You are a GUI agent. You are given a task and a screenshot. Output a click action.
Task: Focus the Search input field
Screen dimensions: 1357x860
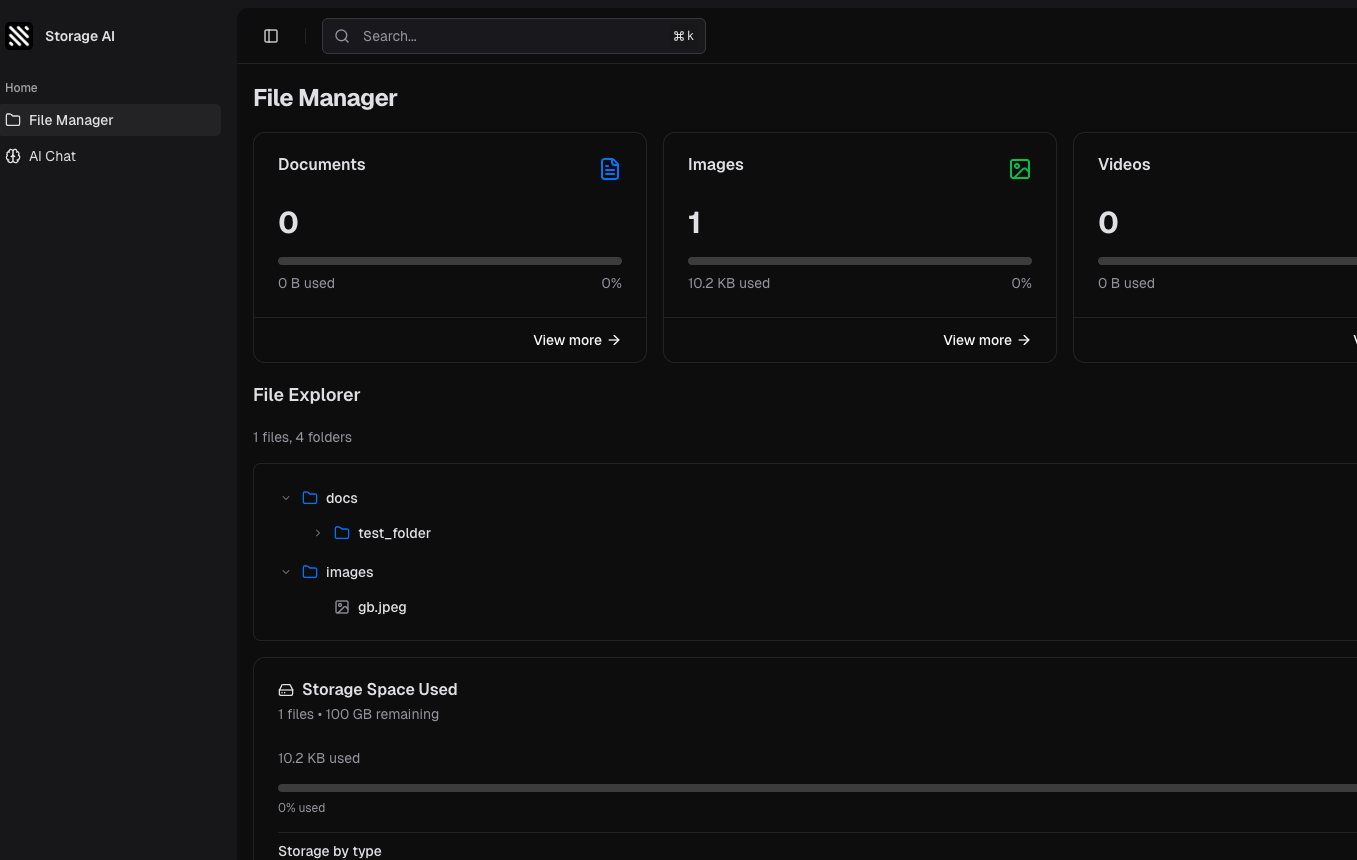pyautogui.click(x=510, y=36)
